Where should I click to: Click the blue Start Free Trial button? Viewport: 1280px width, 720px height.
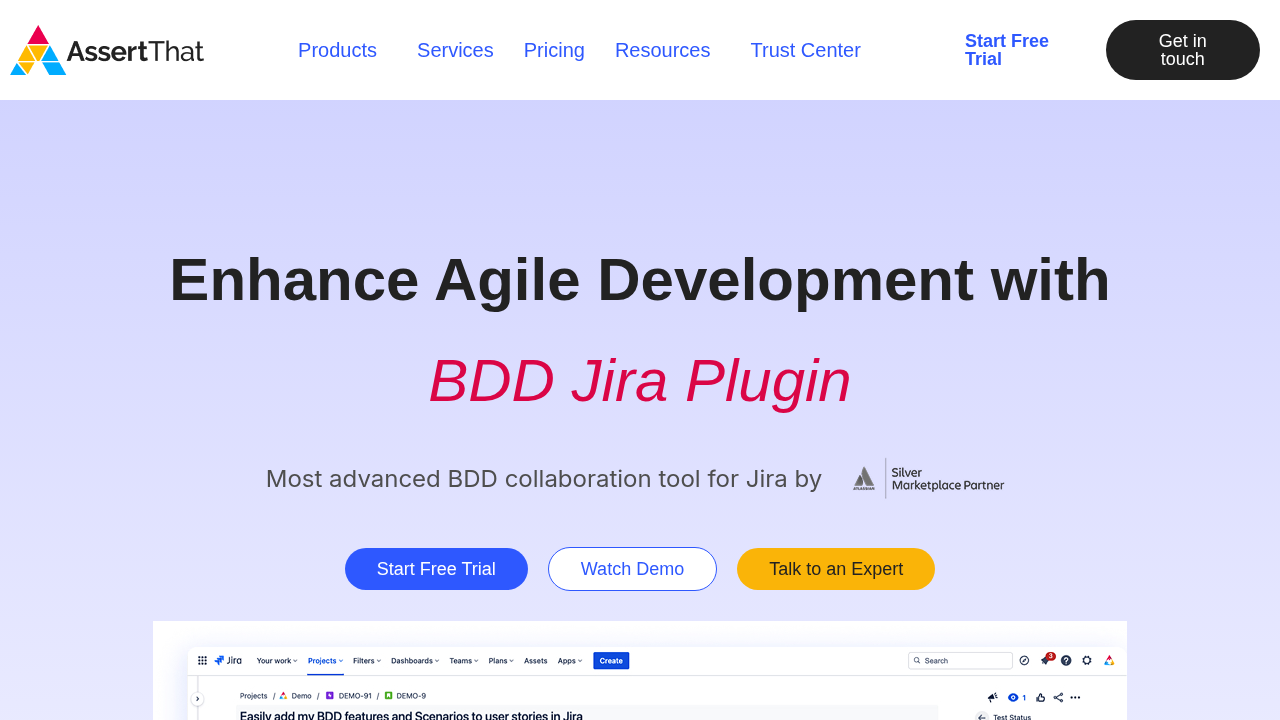point(436,569)
